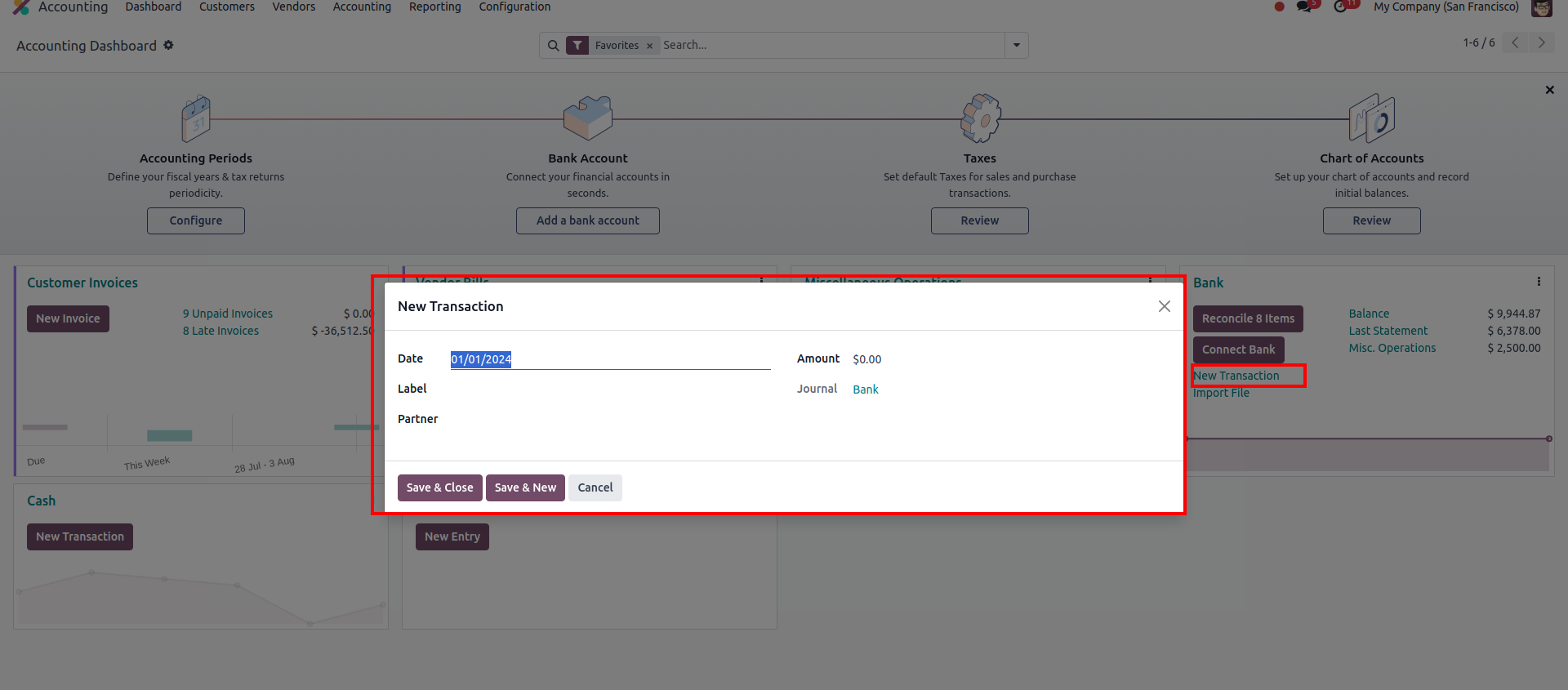Click the Date input field
The height and width of the screenshot is (690, 1568).
pyautogui.click(x=609, y=359)
